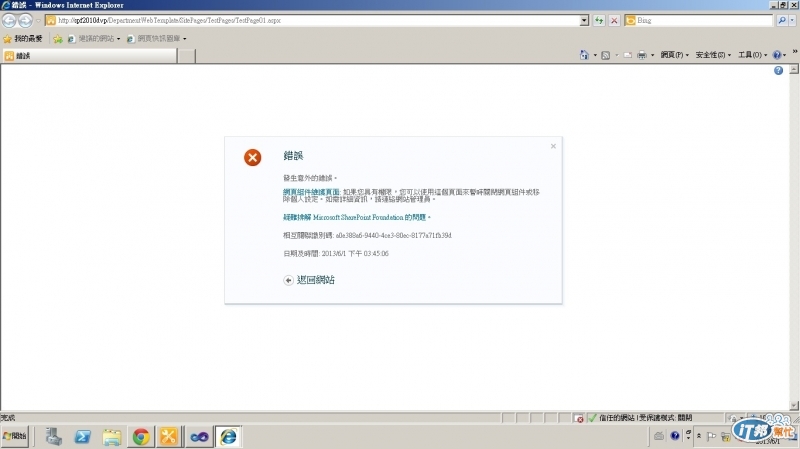Screen dimensions: 800x449
Task: Click the trusted sites protected mode status
Action: pos(640,418)
